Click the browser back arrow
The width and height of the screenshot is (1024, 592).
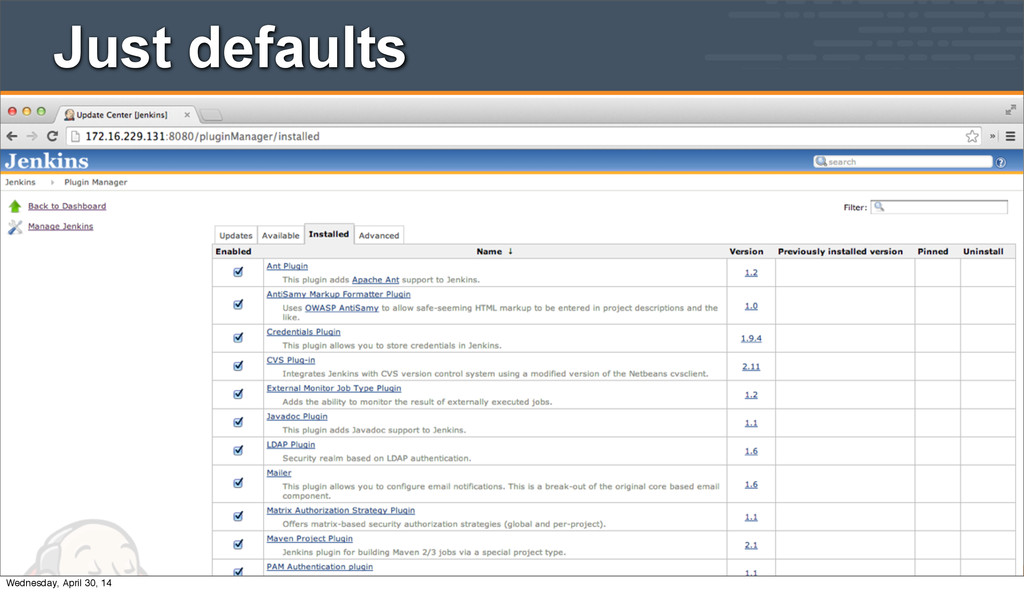tap(12, 137)
